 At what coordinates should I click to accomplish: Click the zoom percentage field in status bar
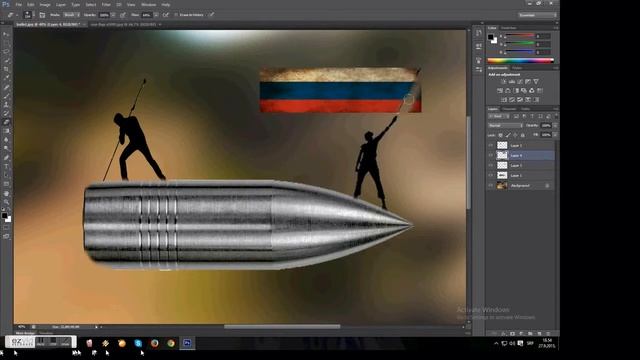coord(22,327)
